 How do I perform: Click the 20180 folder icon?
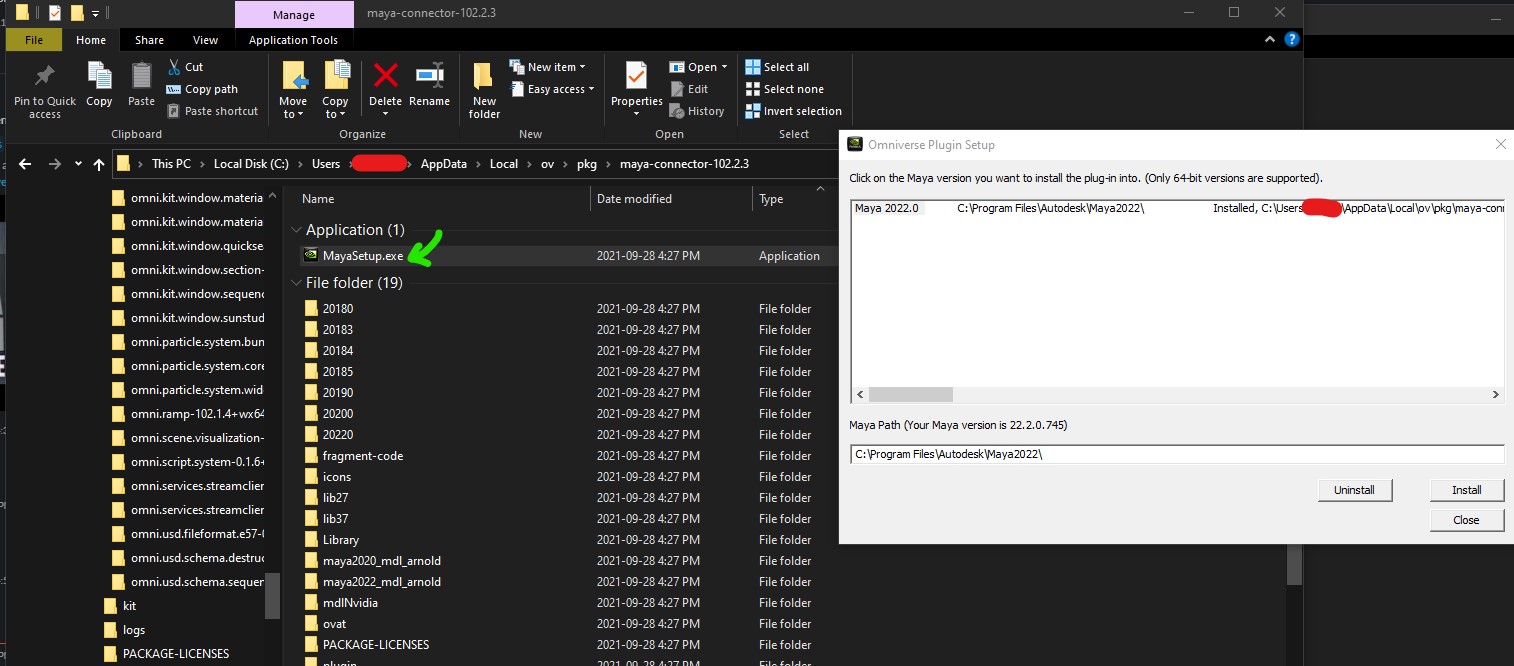[311, 309]
